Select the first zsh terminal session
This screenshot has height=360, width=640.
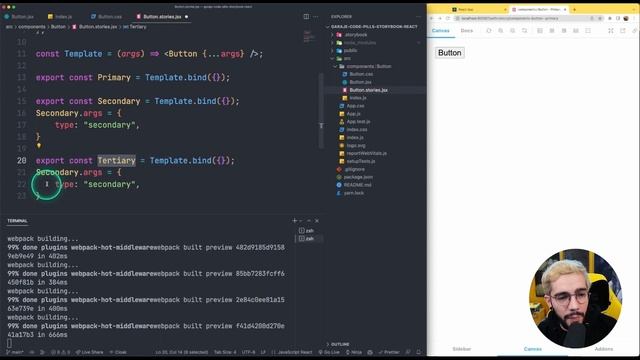(307, 231)
